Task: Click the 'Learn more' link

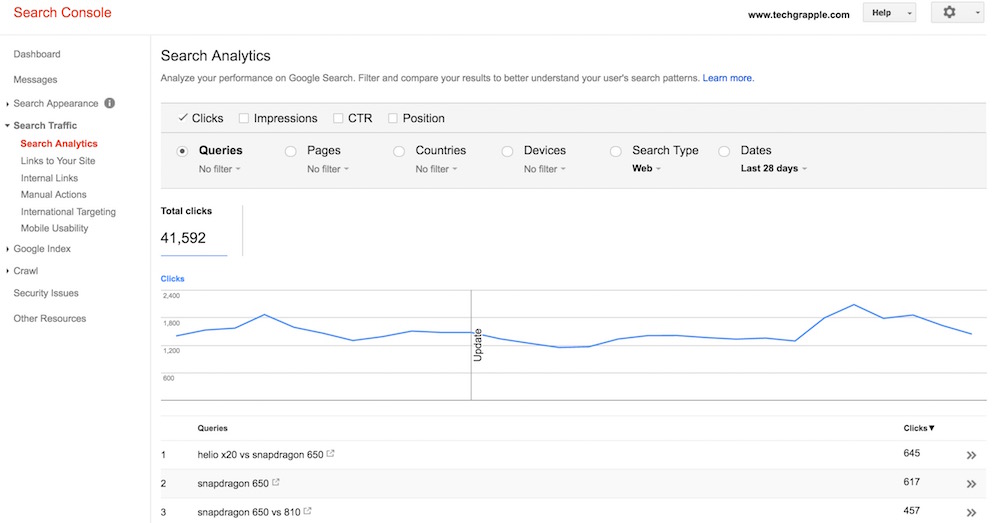Action: tap(728, 78)
